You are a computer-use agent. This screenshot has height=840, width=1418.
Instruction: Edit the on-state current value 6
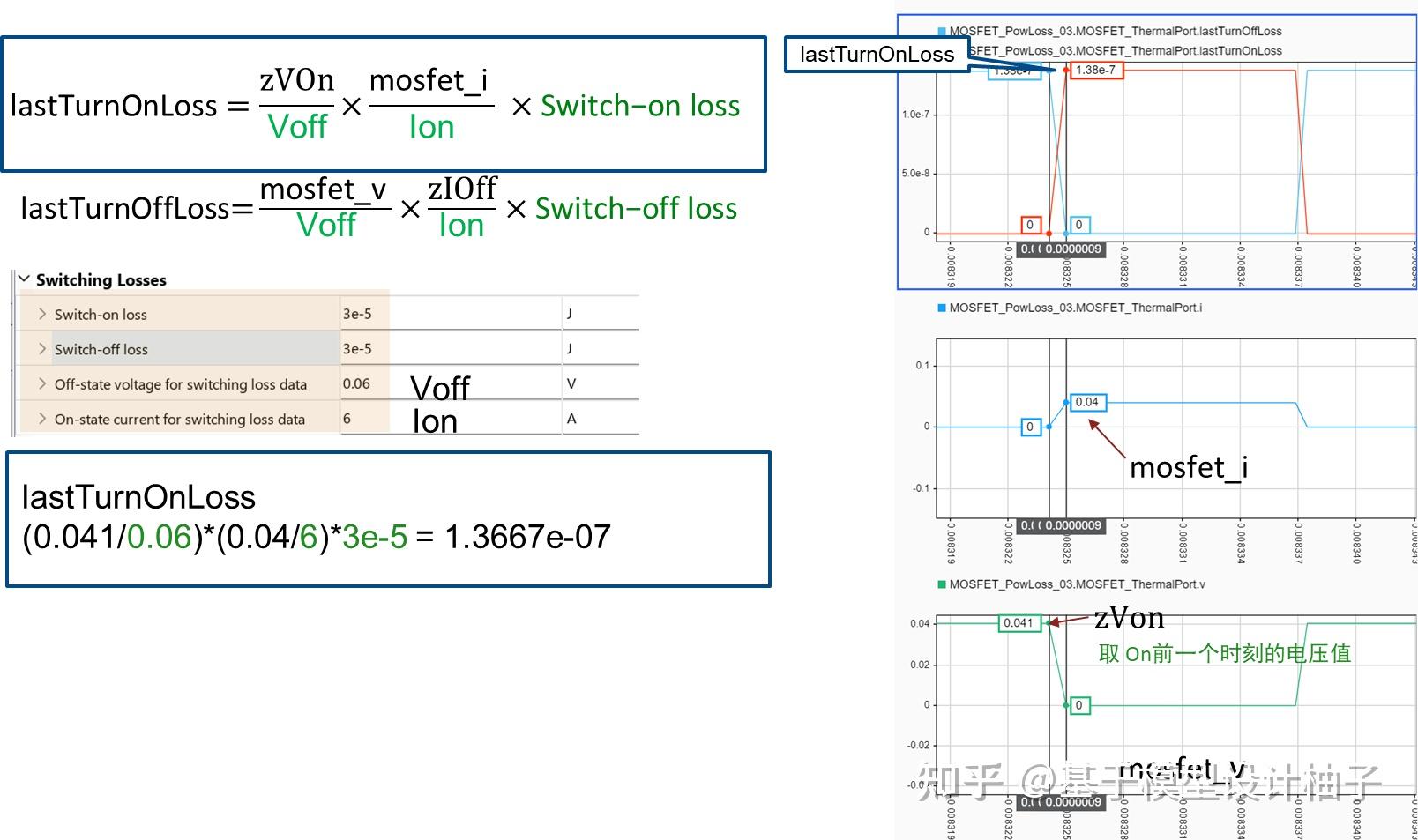tap(451, 420)
